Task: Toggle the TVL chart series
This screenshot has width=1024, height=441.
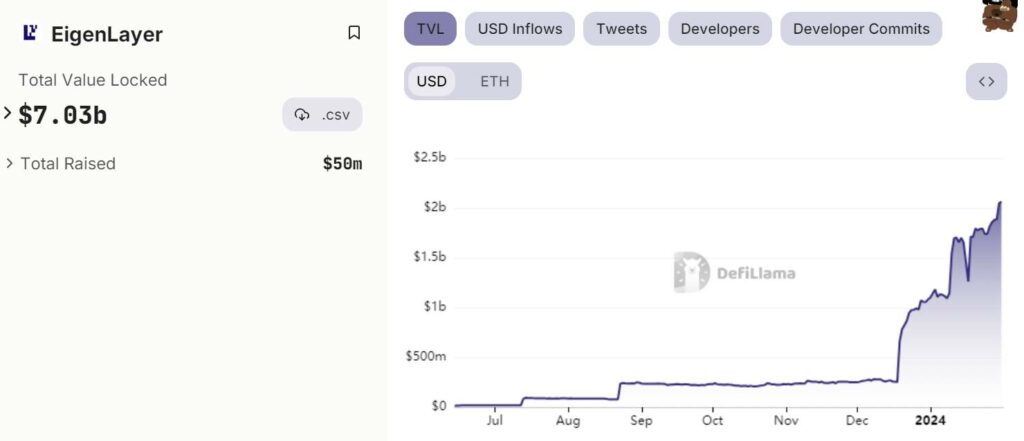Action: (430, 29)
